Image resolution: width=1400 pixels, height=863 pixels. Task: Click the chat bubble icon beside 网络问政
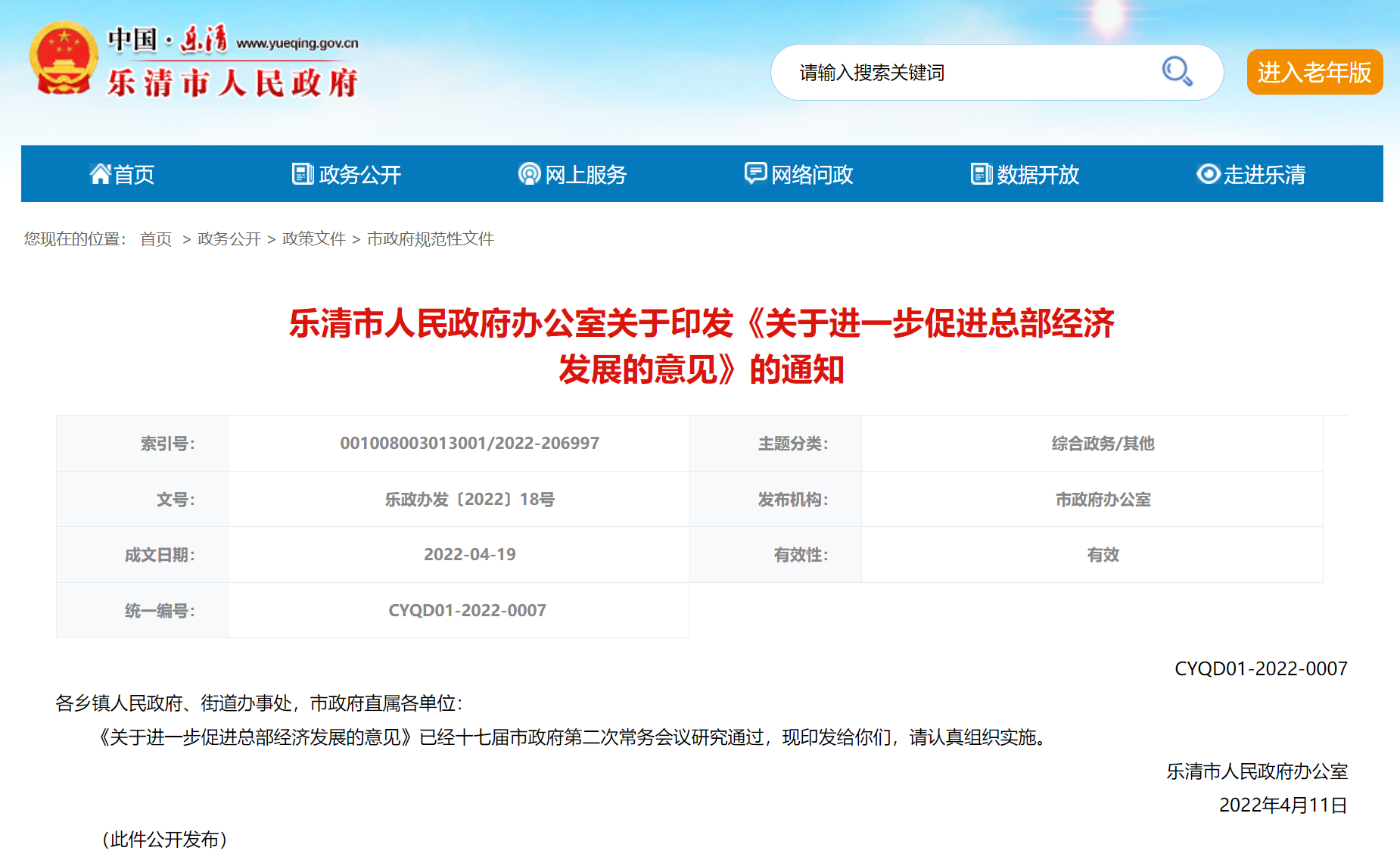coord(754,173)
